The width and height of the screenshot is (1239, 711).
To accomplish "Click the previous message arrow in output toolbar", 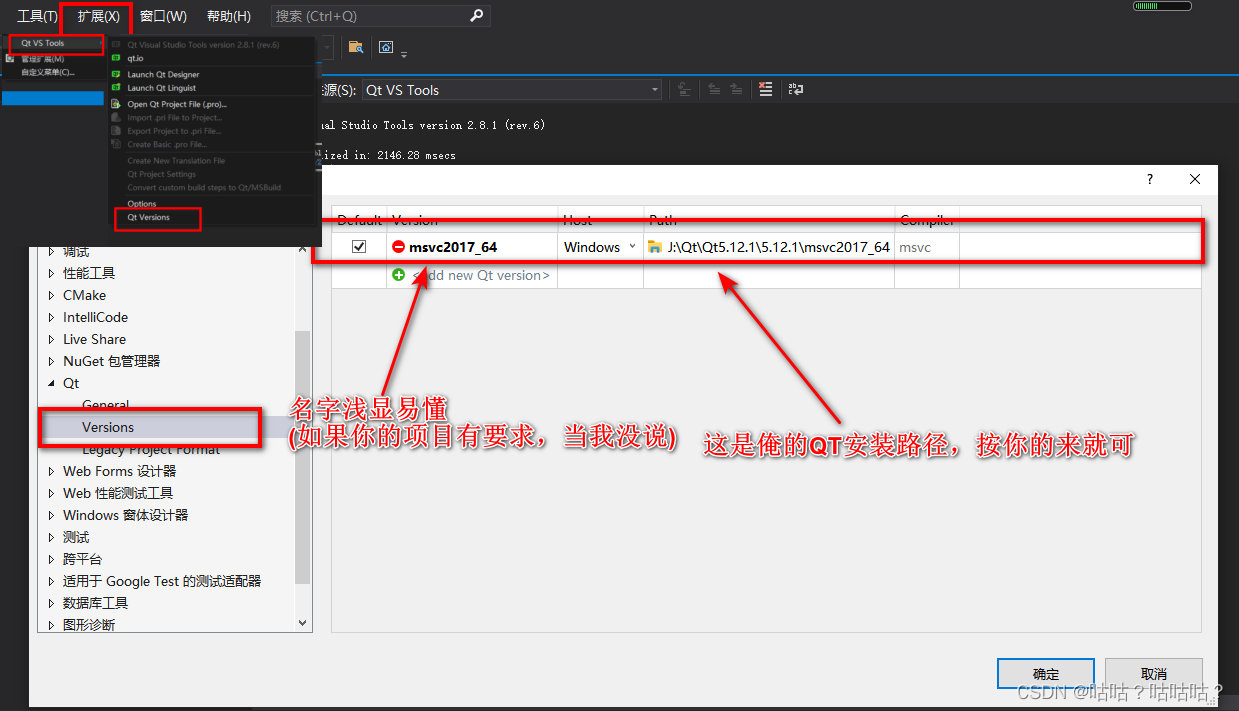I will [714, 89].
